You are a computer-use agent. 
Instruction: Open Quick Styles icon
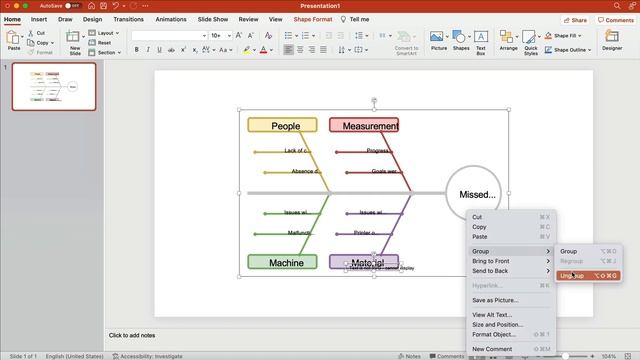pyautogui.click(x=529, y=37)
